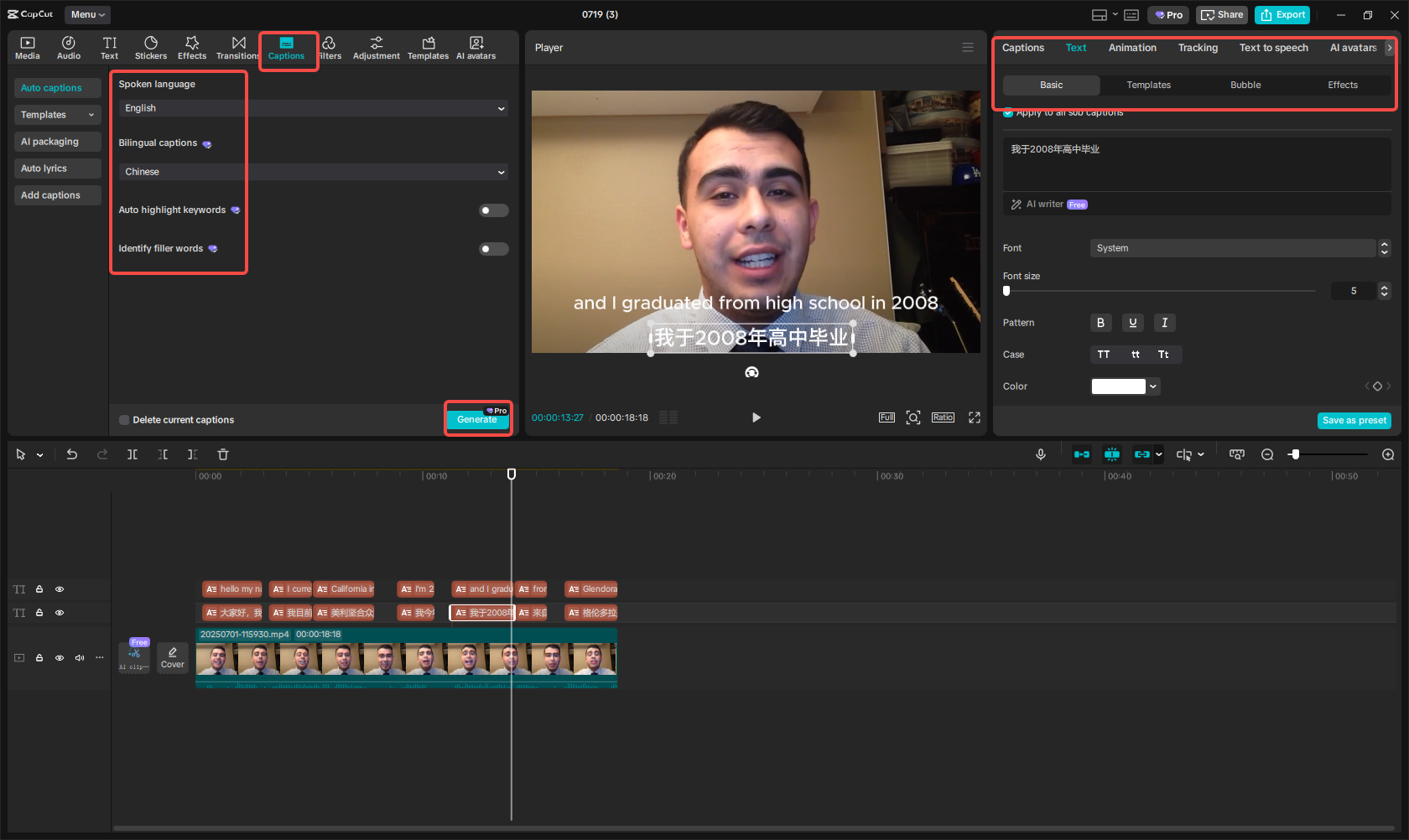Viewport: 1409px width, 840px height.
Task: Open the select tool dropdown arrow
Action: pos(39,454)
